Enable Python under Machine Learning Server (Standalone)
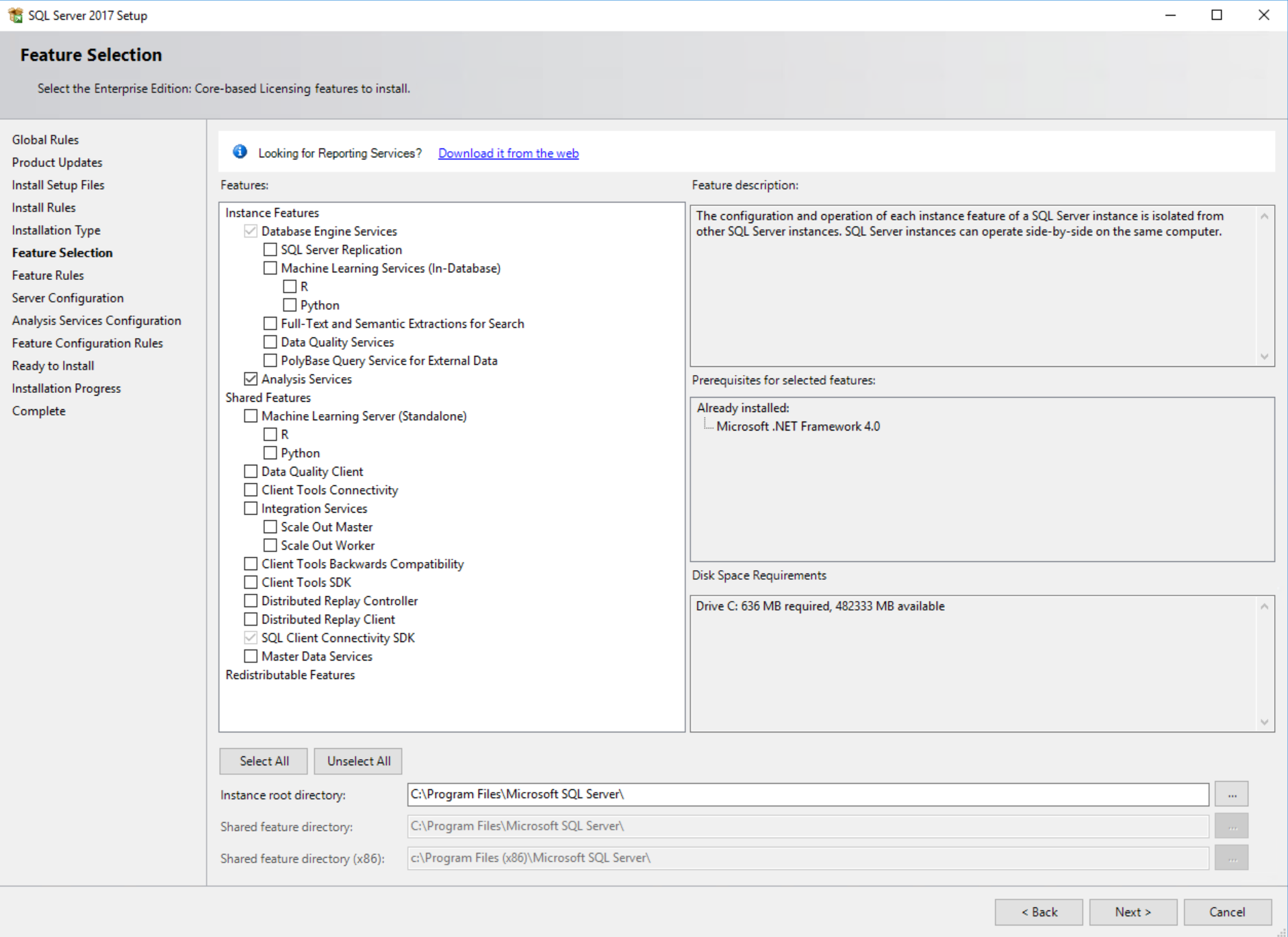 [x=270, y=453]
